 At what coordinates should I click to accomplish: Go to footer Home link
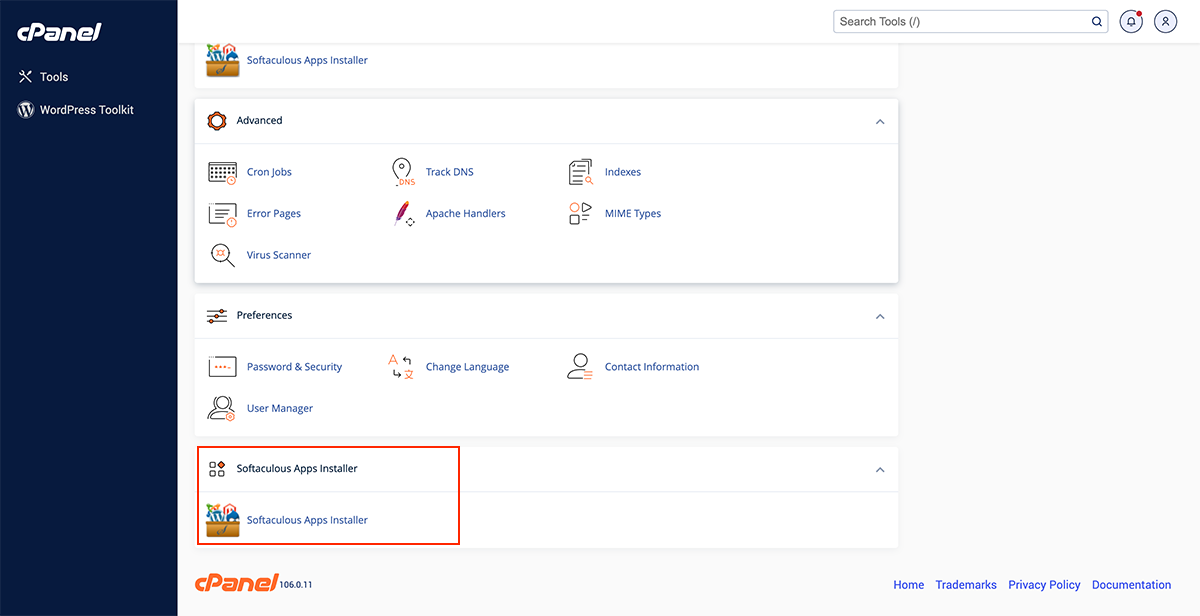[909, 585]
